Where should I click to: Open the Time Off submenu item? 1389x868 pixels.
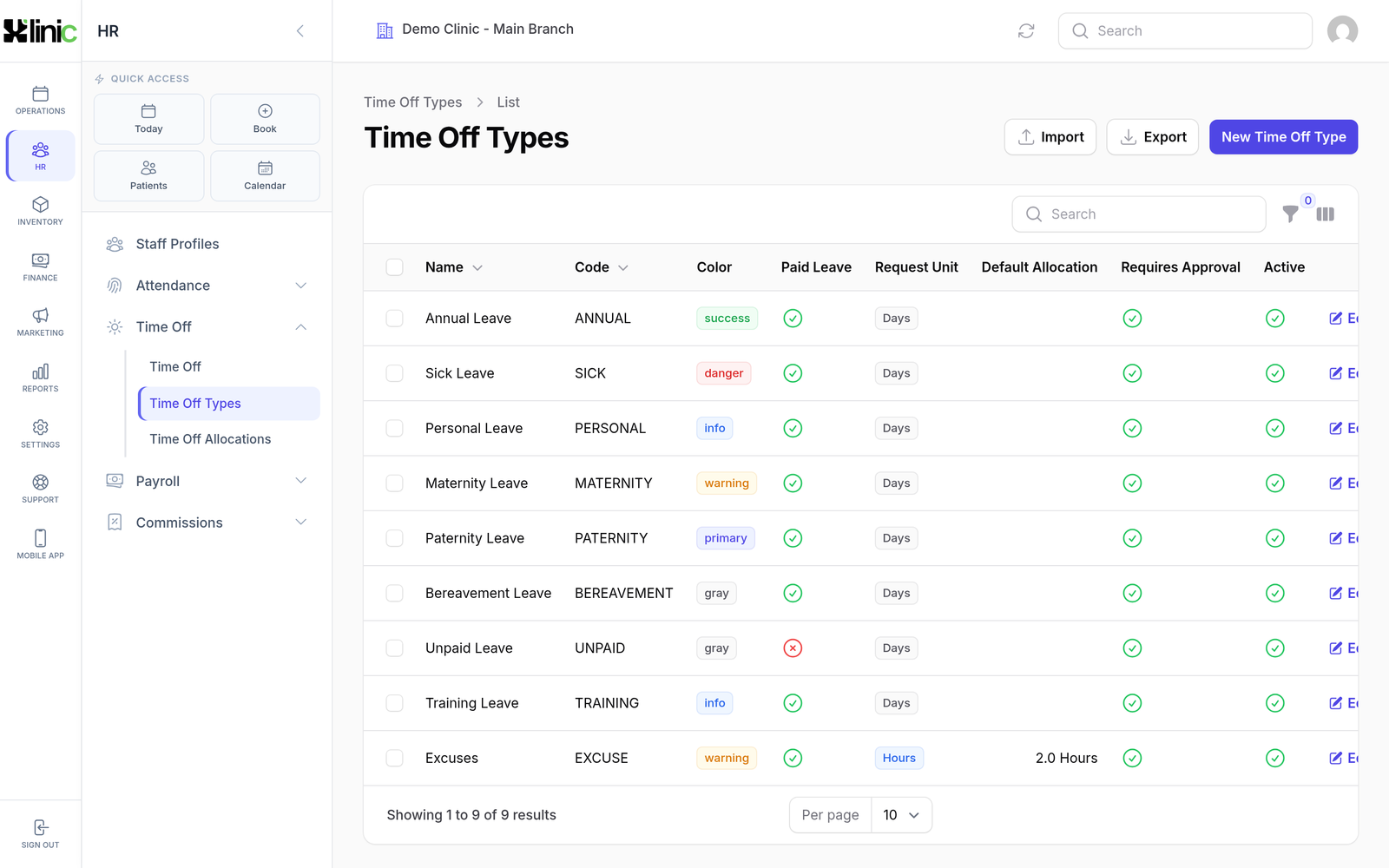(x=229, y=367)
